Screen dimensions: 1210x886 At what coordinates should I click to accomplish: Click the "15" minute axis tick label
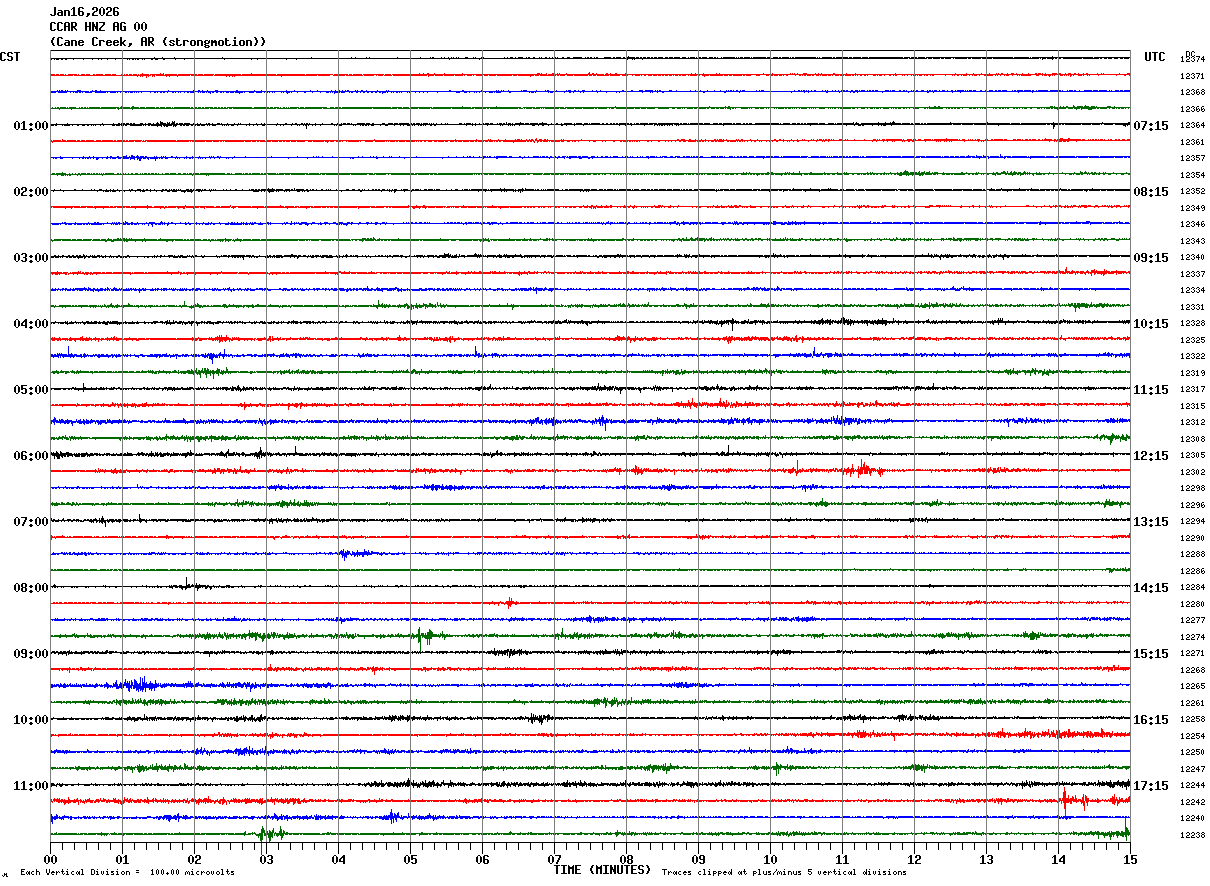coord(1130,859)
